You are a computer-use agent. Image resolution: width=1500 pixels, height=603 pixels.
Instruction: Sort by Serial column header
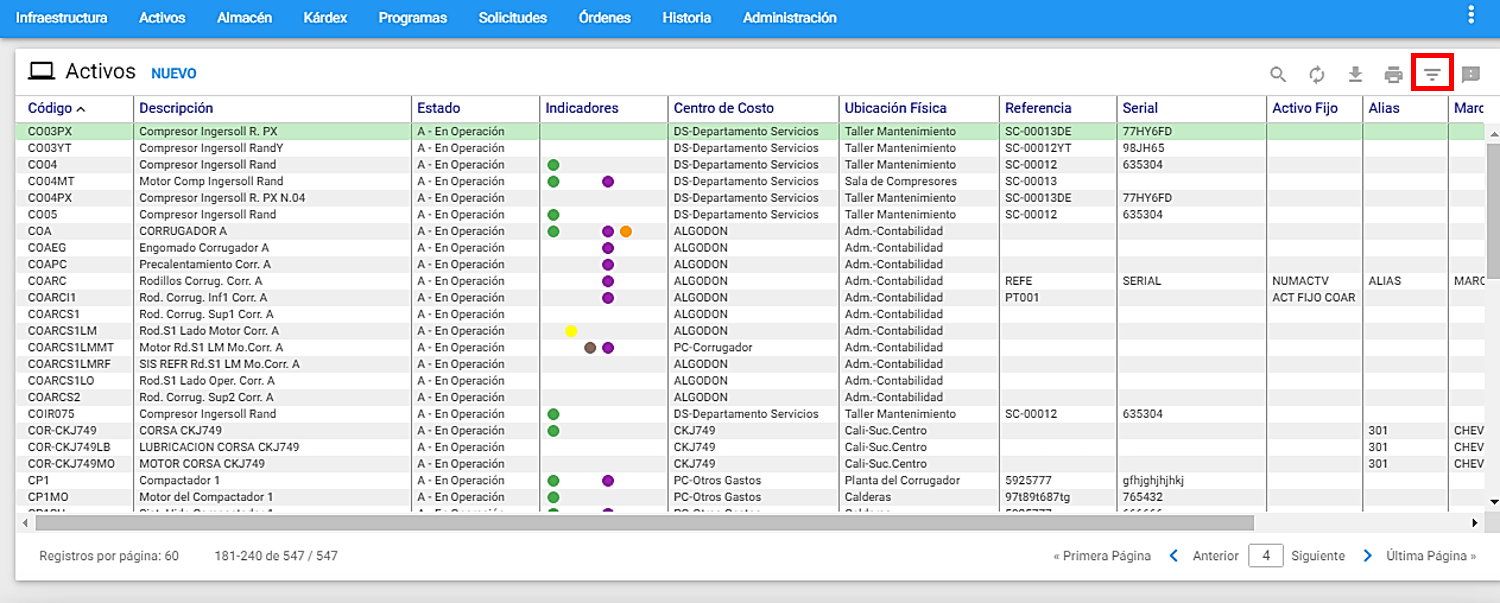1140,108
